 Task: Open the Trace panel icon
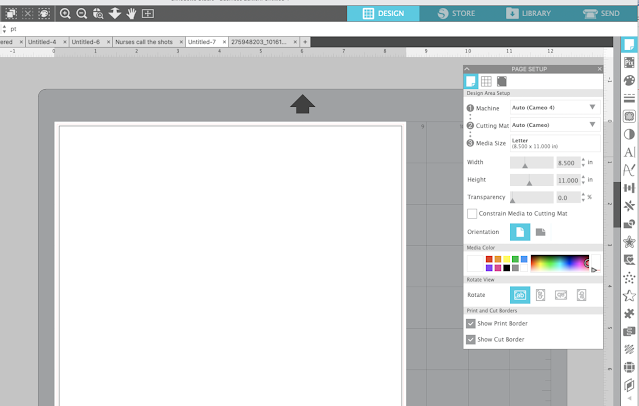[x=629, y=116]
